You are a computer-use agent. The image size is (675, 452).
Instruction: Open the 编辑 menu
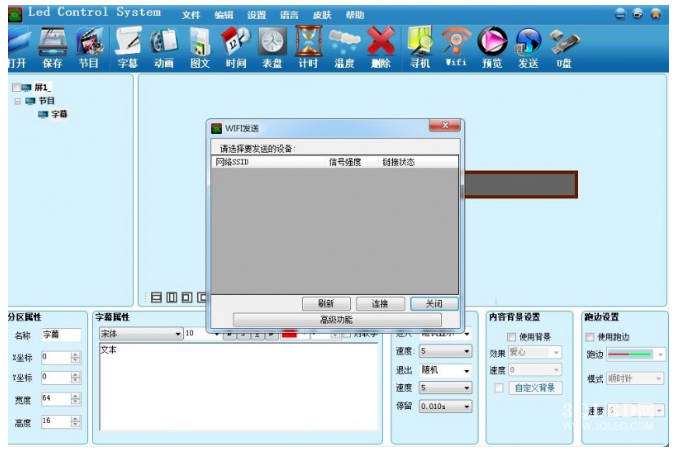pyautogui.click(x=224, y=15)
